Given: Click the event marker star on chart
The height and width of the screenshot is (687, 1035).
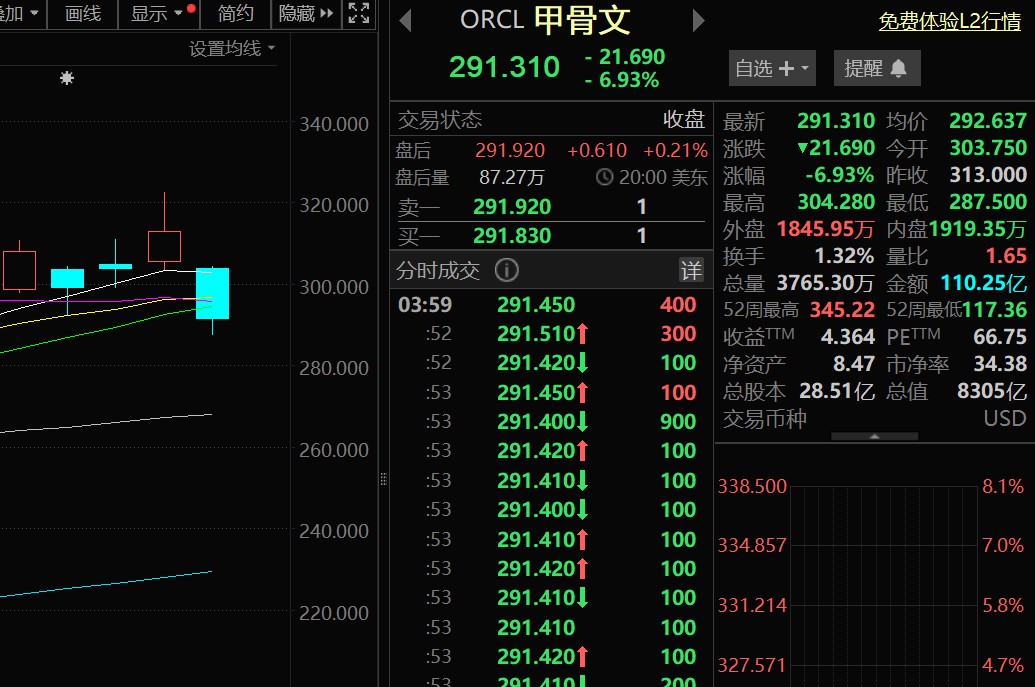Looking at the screenshot, I should coord(67,78).
